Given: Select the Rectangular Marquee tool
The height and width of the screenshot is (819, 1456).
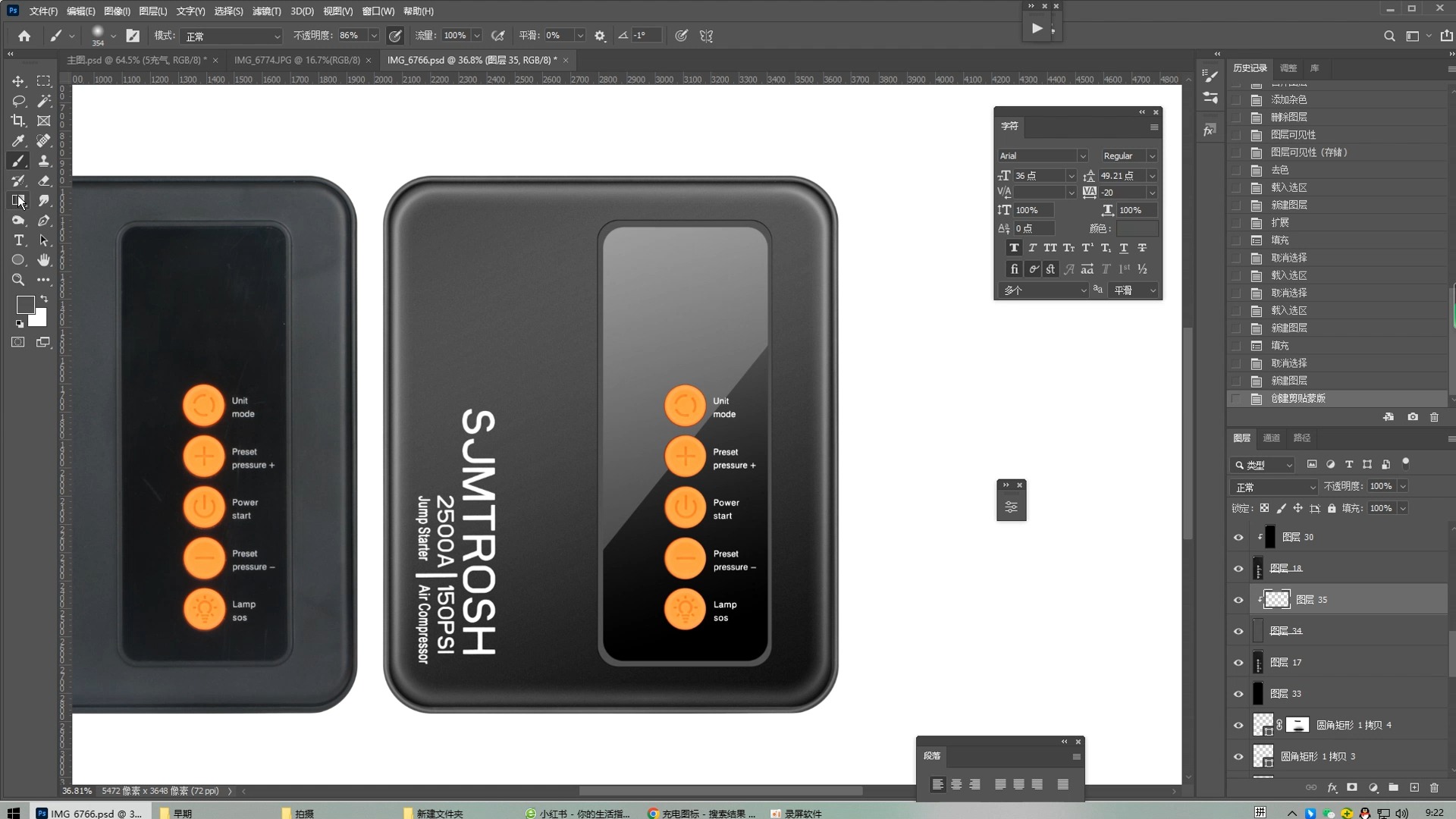Looking at the screenshot, I should [x=44, y=81].
